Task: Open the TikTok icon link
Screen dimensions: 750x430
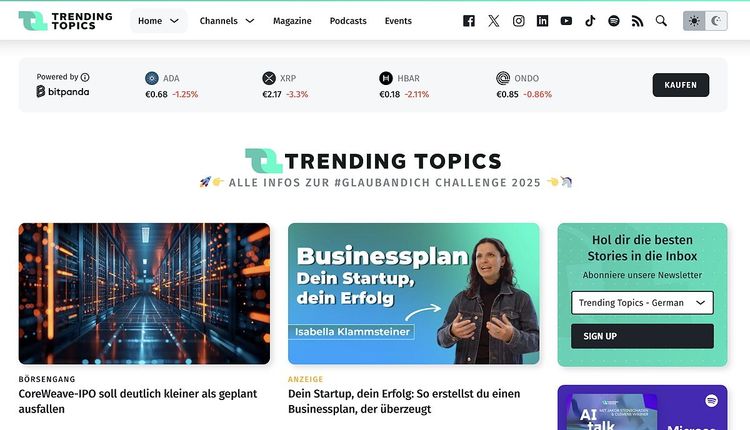Action: 590,21
